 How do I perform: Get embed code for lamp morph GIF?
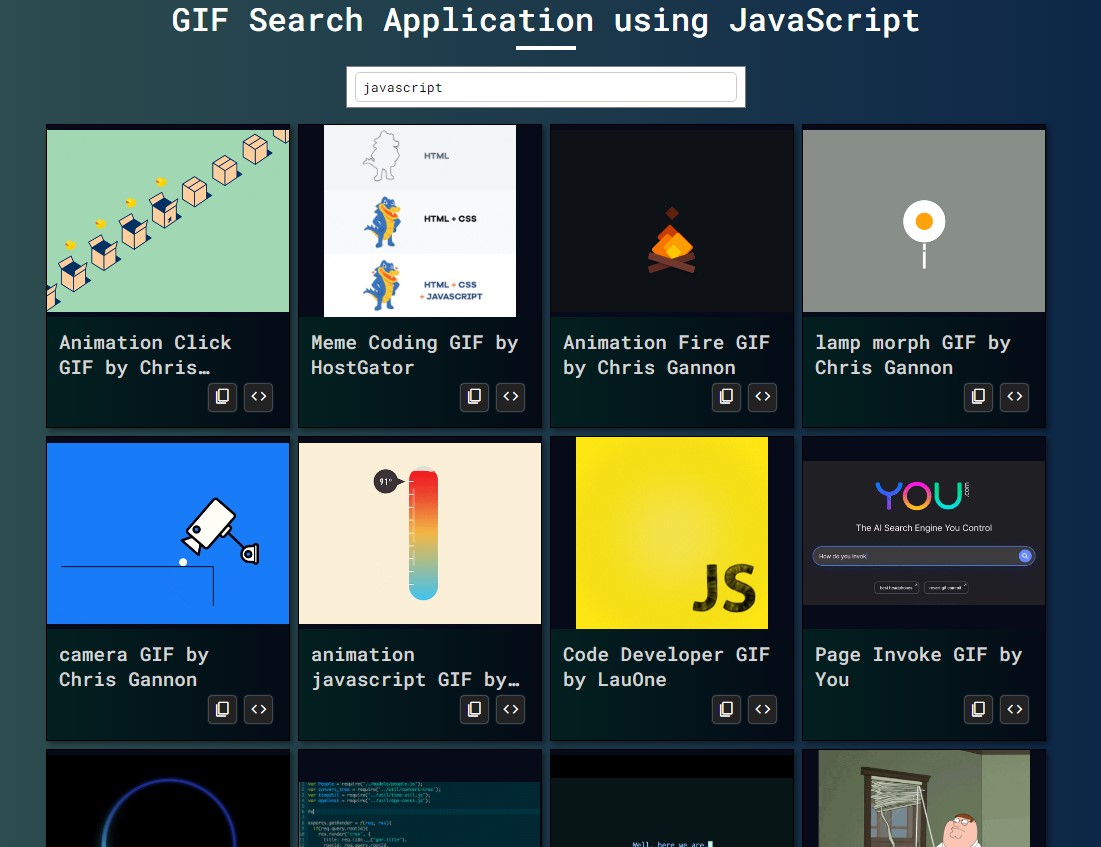(x=1015, y=397)
